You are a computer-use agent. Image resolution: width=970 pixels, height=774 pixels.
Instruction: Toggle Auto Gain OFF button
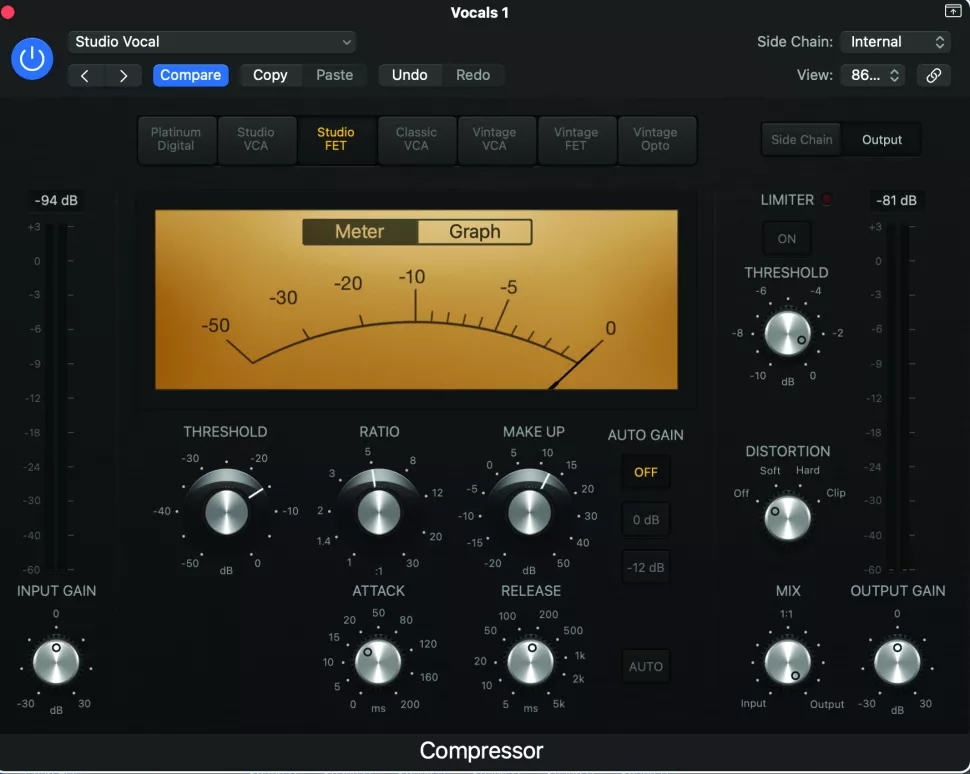pos(645,472)
